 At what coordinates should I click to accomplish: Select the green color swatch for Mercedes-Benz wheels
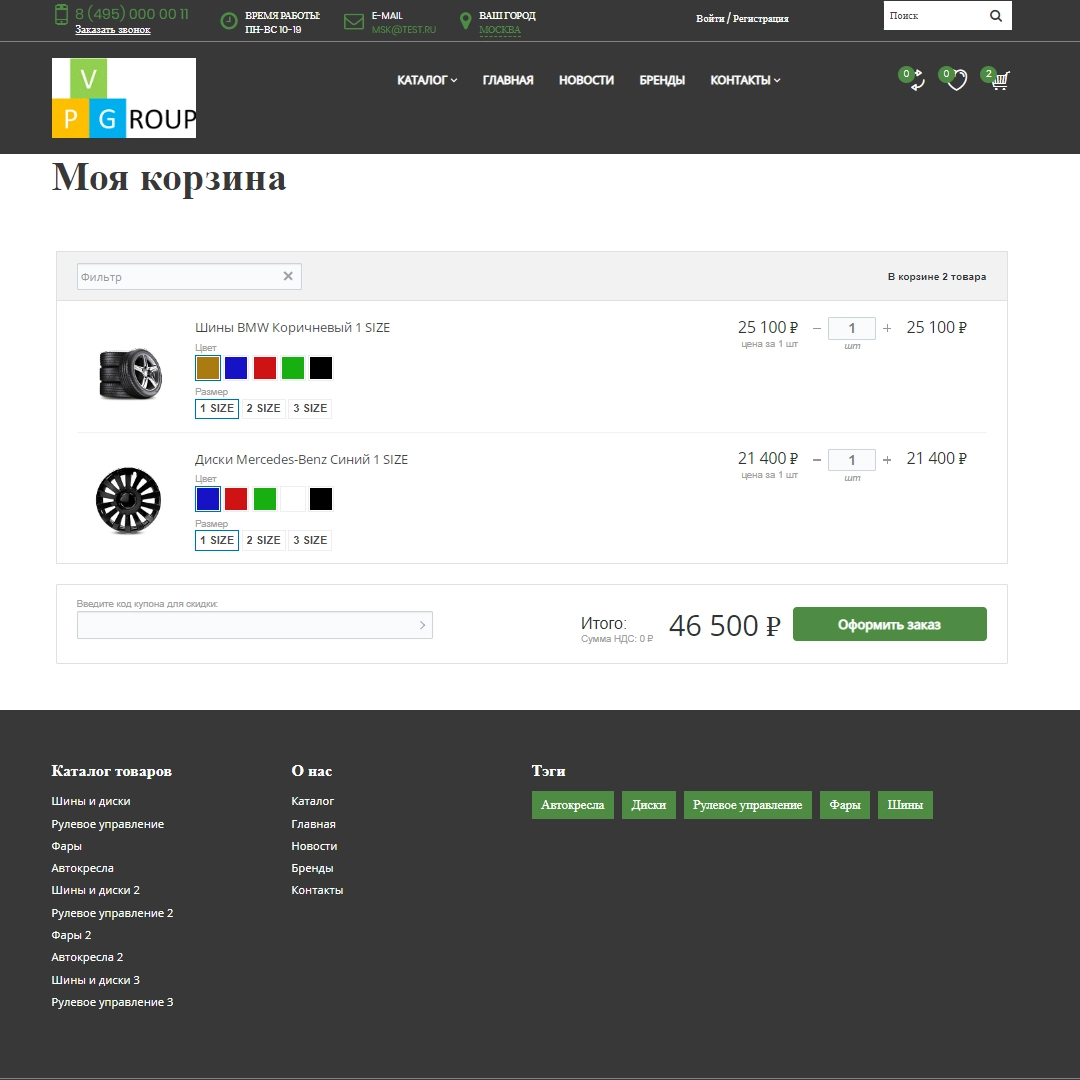(264, 498)
